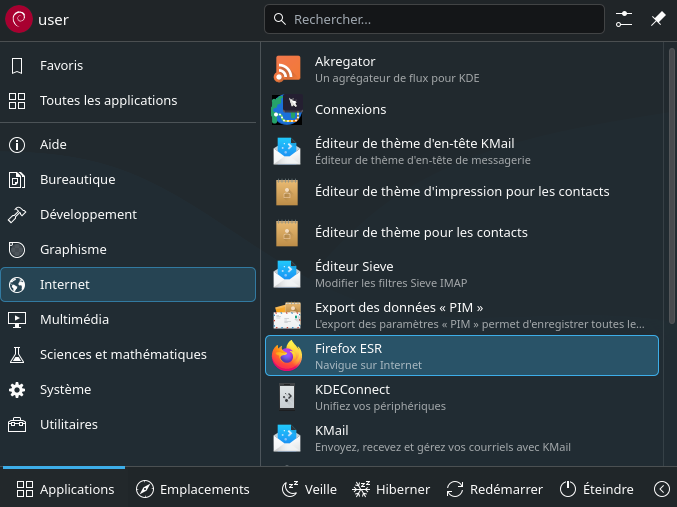Open the Akregator feed reader icon
677x507 pixels.
coord(287,69)
